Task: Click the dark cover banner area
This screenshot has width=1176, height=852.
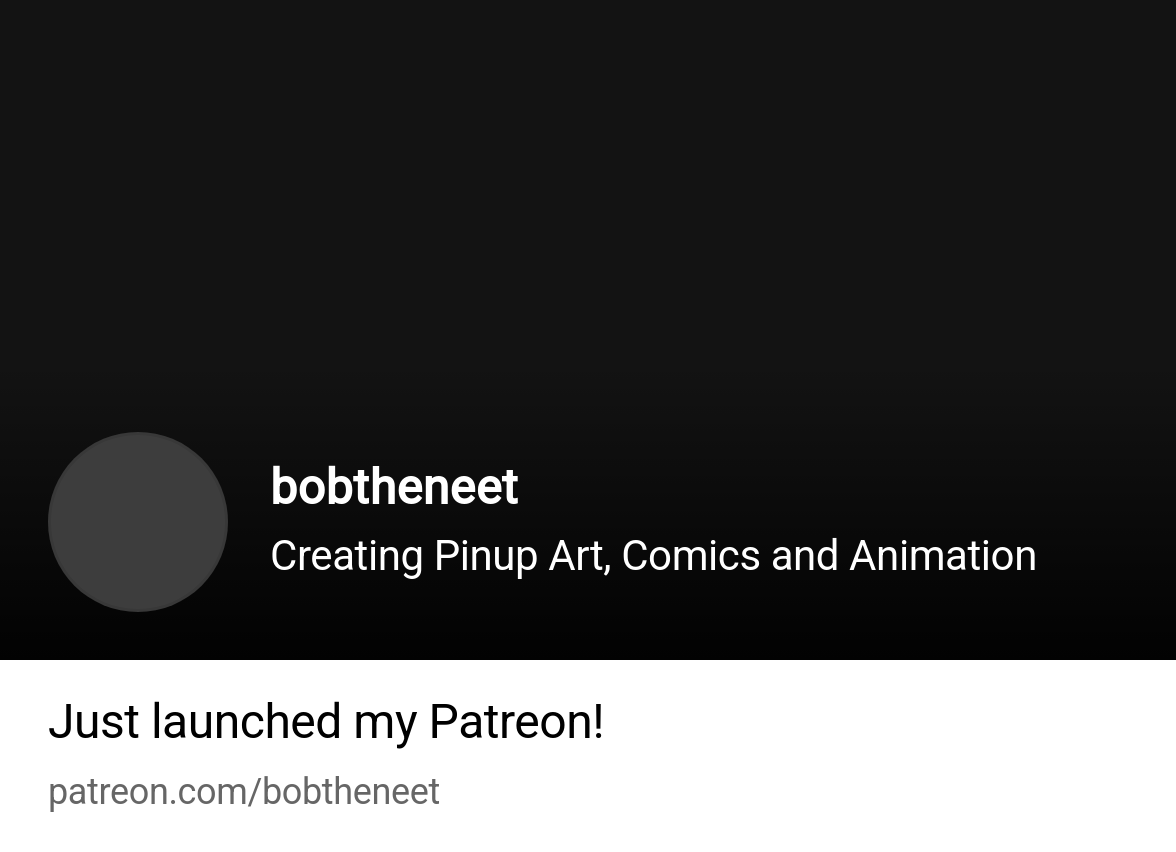Action: point(588,200)
